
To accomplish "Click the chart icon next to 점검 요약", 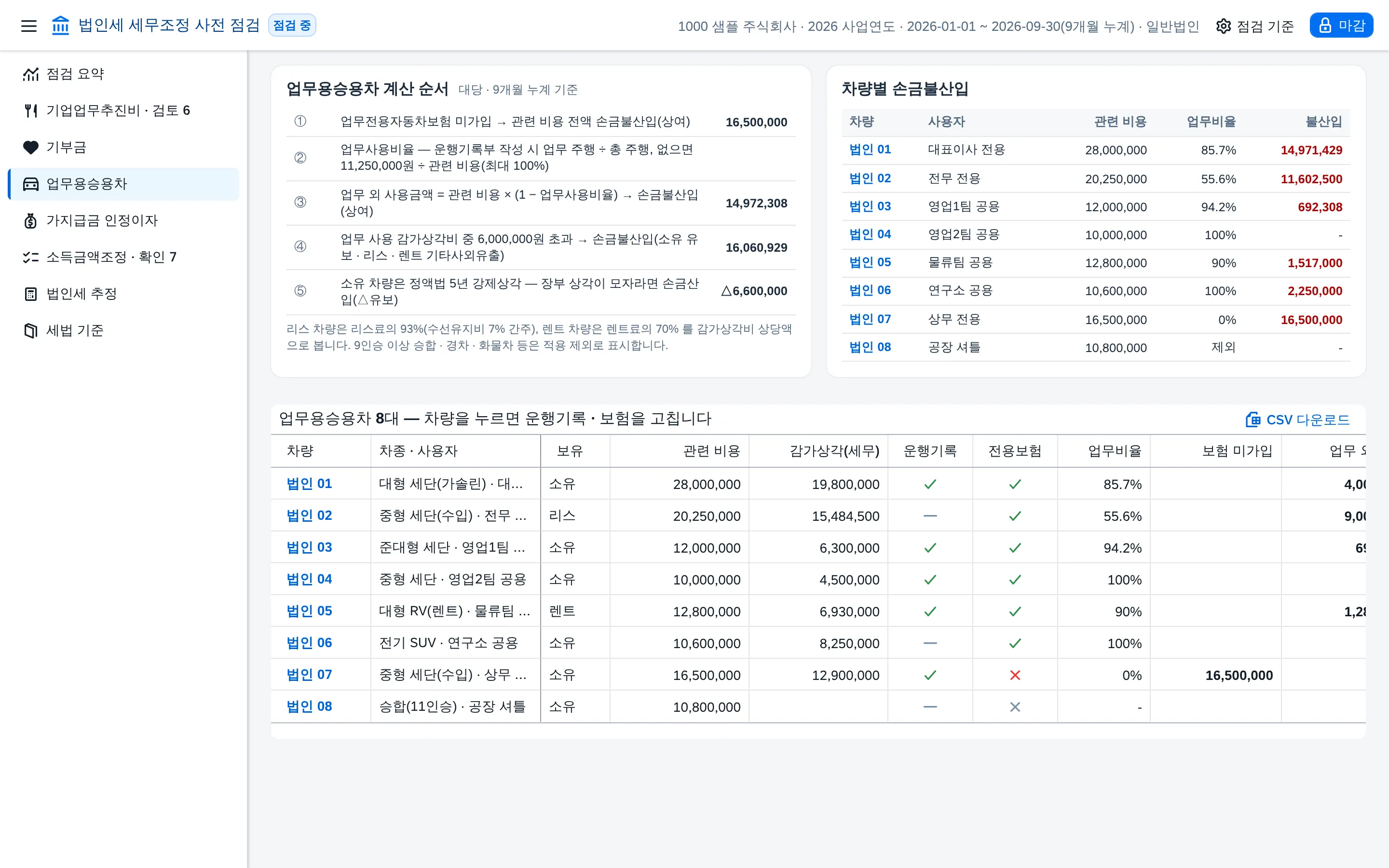I will [x=30, y=74].
